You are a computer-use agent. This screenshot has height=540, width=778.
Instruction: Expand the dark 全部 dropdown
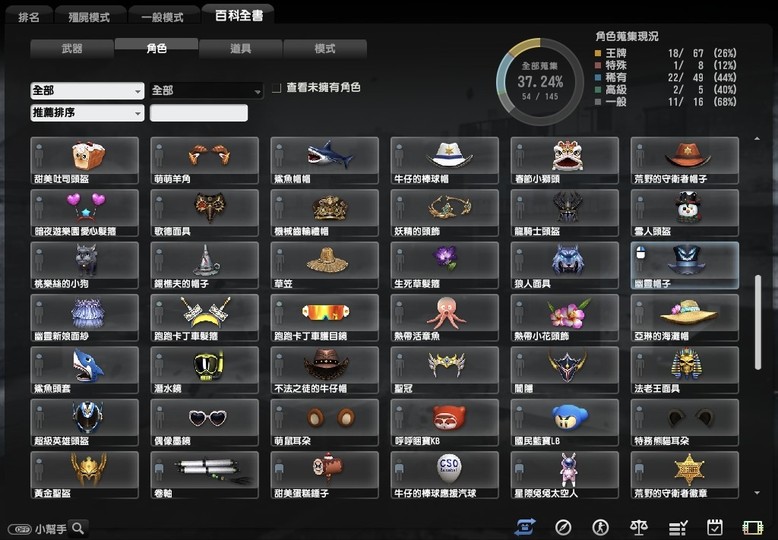click(206, 90)
